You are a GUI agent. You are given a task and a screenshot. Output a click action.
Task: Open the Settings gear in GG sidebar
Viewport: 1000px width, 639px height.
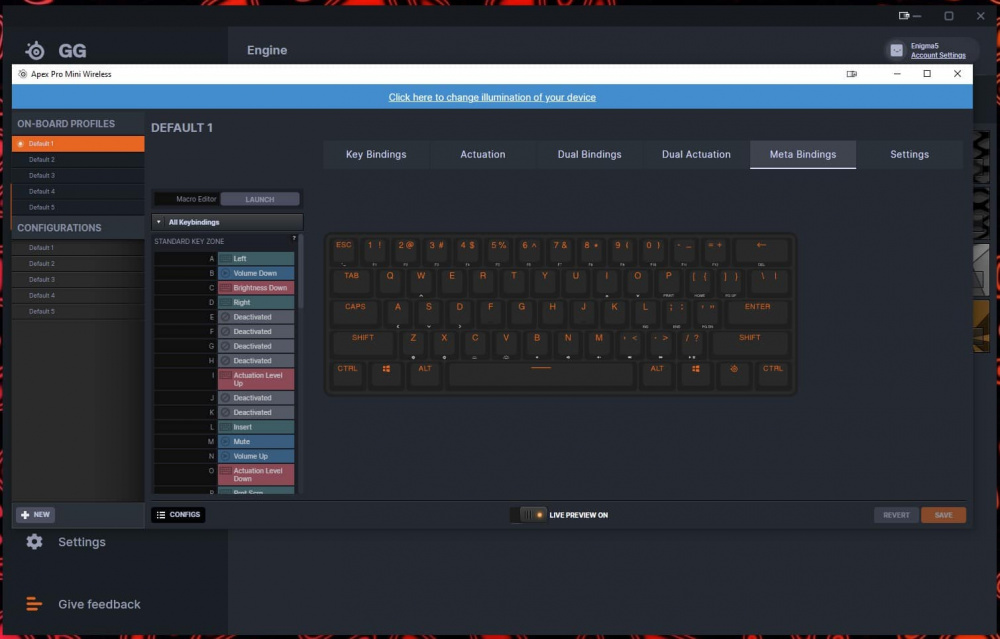click(x=34, y=541)
